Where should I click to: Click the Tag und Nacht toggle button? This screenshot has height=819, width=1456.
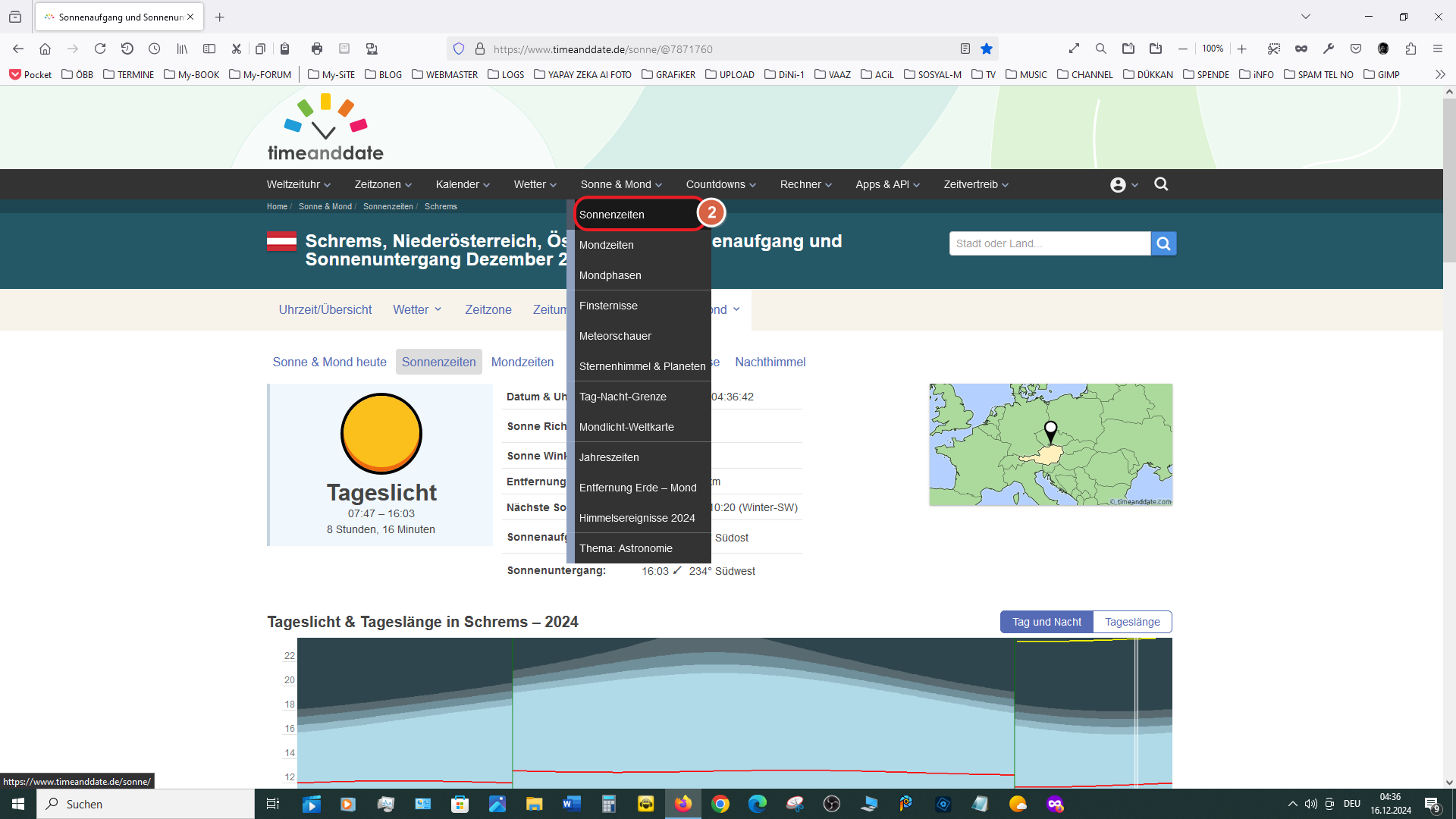pyautogui.click(x=1046, y=621)
